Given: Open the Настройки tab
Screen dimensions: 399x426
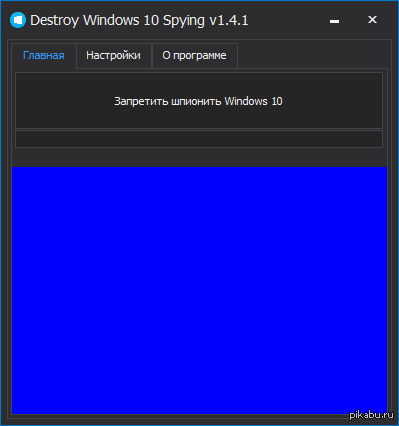Looking at the screenshot, I should coord(114,56).
